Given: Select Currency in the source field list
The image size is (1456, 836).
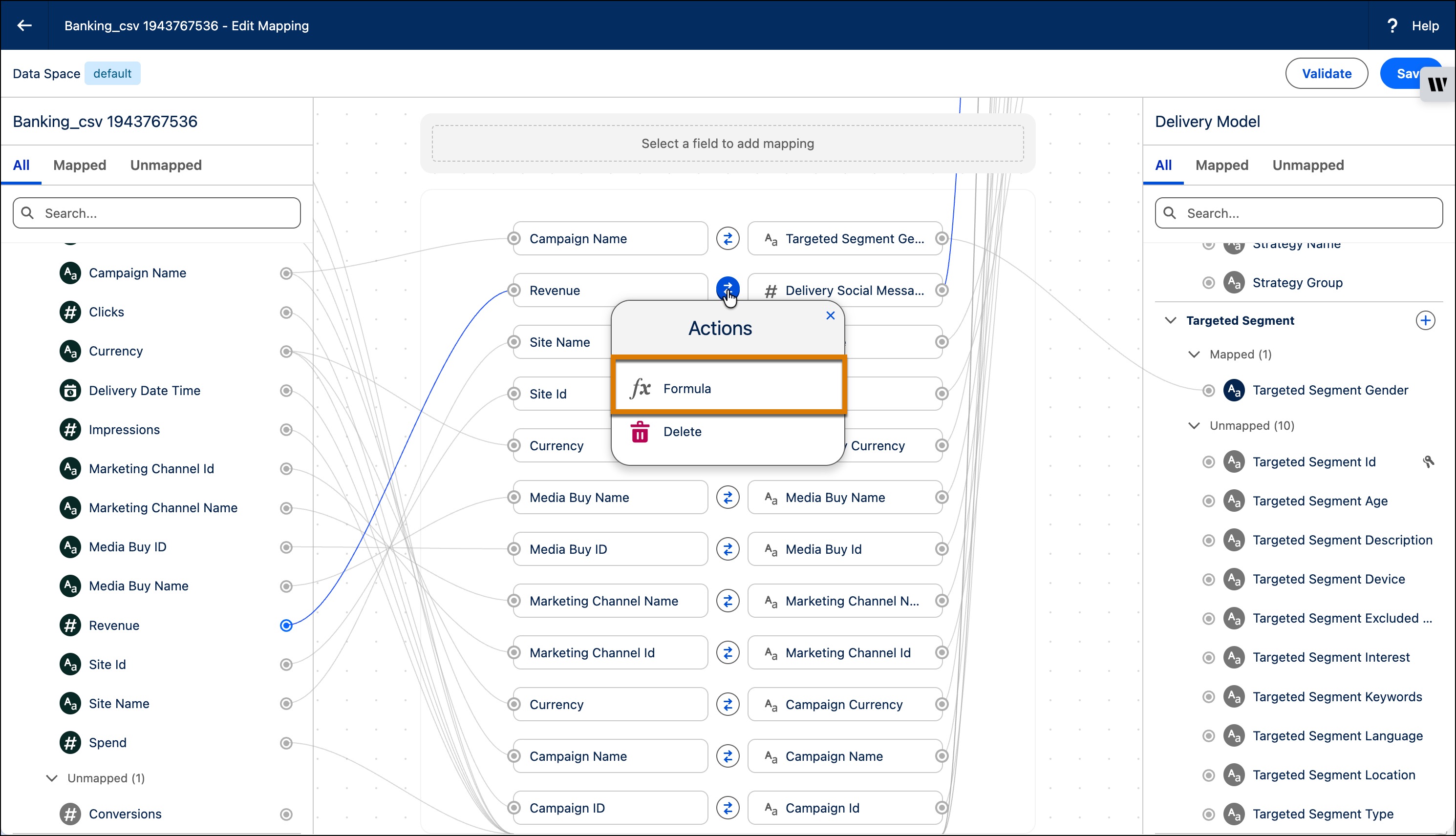Looking at the screenshot, I should coord(116,351).
